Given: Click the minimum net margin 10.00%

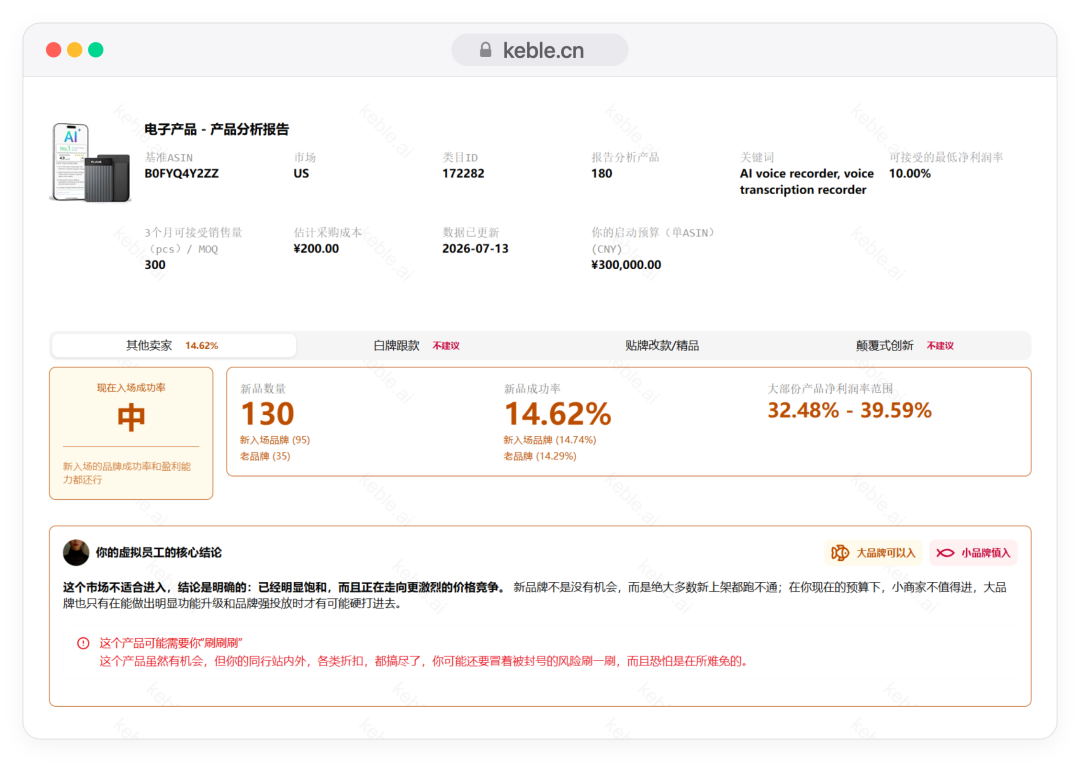Looking at the screenshot, I should [909, 174].
